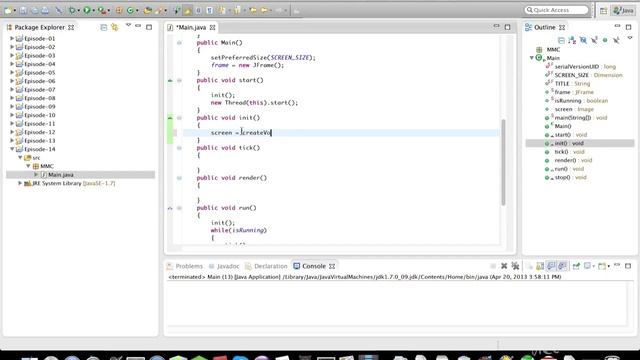Expand the Episode-01 project
The image size is (640, 360).
tap(12, 38)
